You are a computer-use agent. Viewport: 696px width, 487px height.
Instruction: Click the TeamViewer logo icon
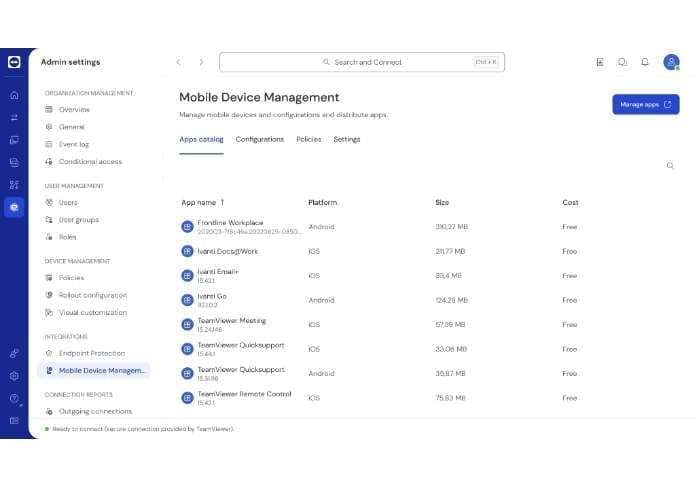point(14,62)
